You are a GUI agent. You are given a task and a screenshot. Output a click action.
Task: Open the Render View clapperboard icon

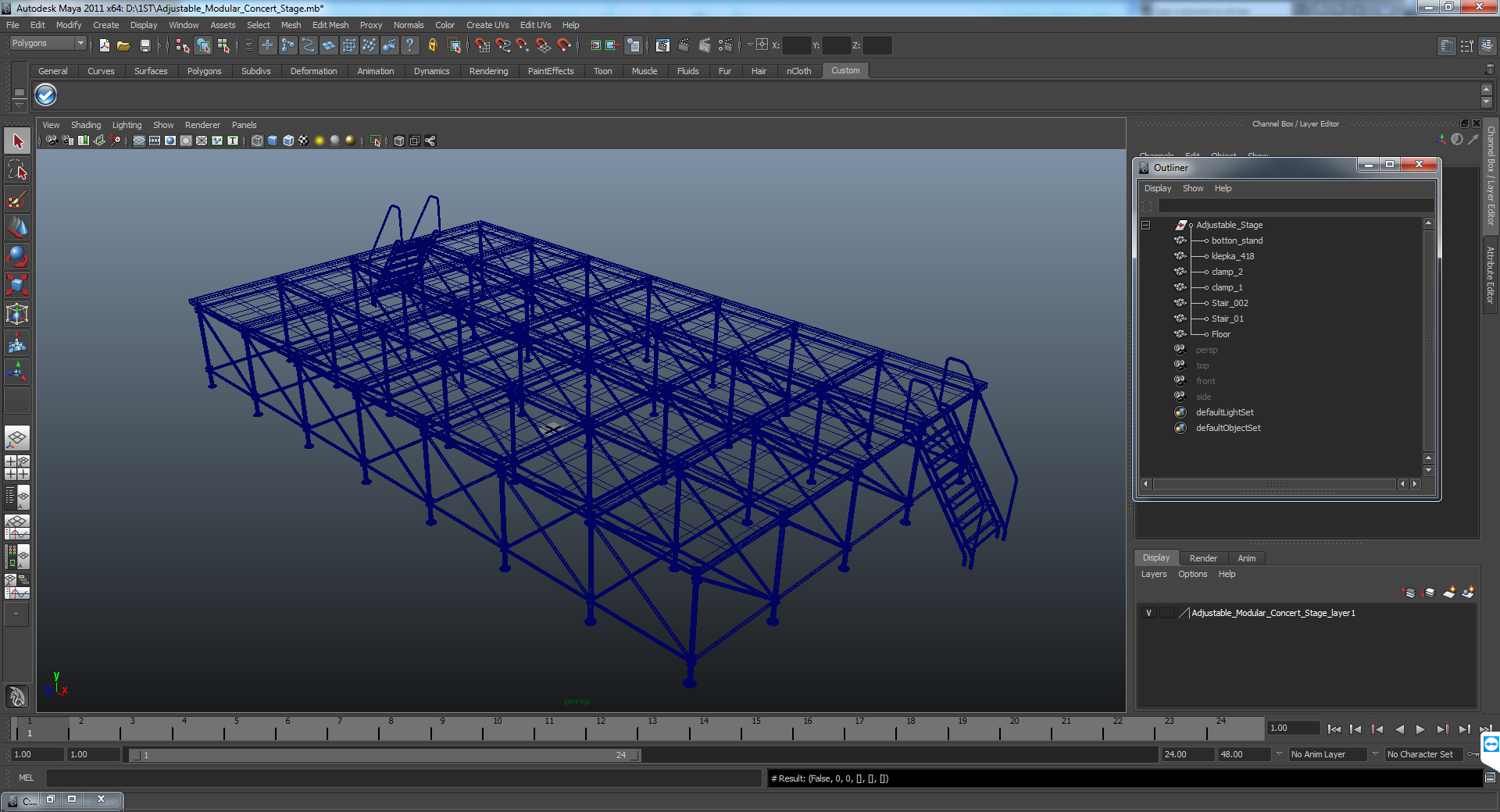(662, 45)
